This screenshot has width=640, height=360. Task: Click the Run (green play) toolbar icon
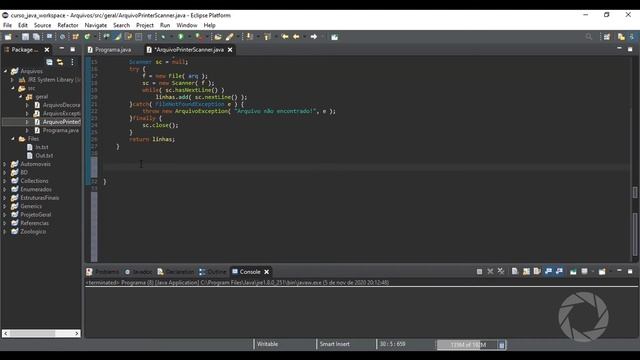(181, 37)
